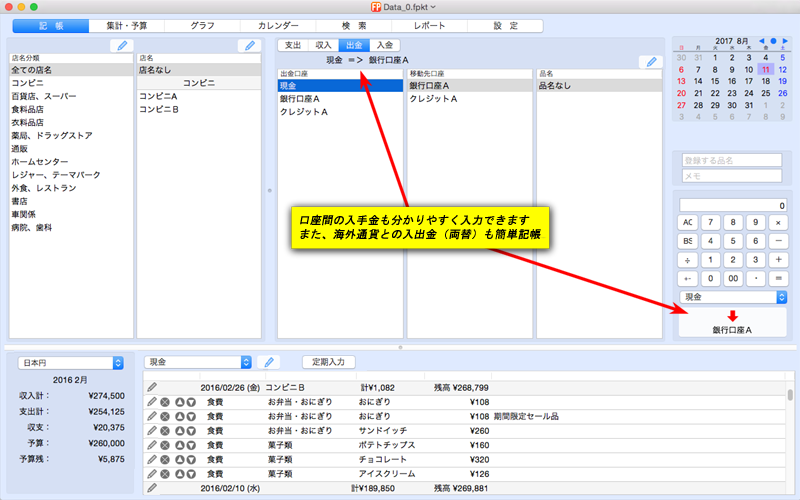Edit the 店名分類 list with its pencil icon
This screenshot has width=800, height=500.
(122, 45)
